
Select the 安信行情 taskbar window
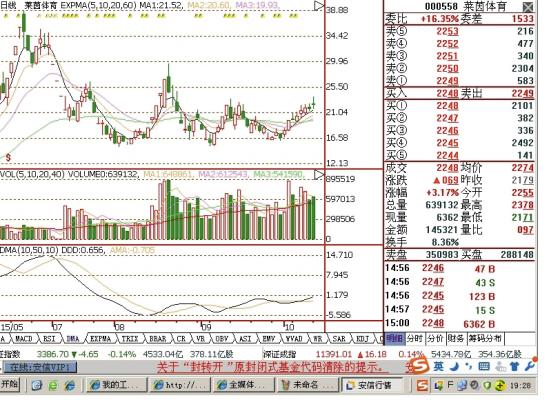[372, 385]
